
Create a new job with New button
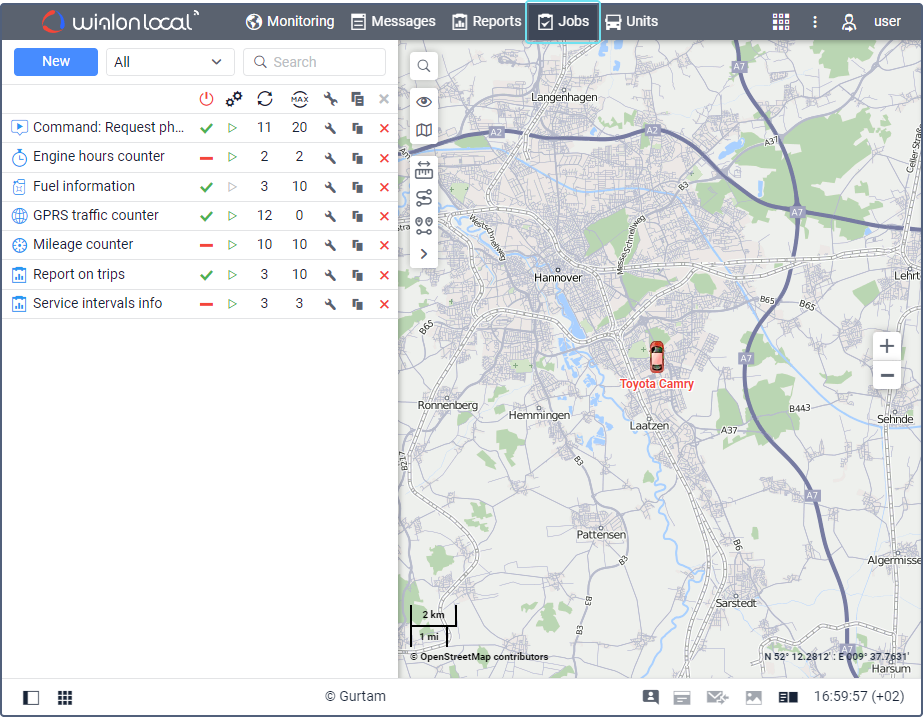[x=56, y=62]
